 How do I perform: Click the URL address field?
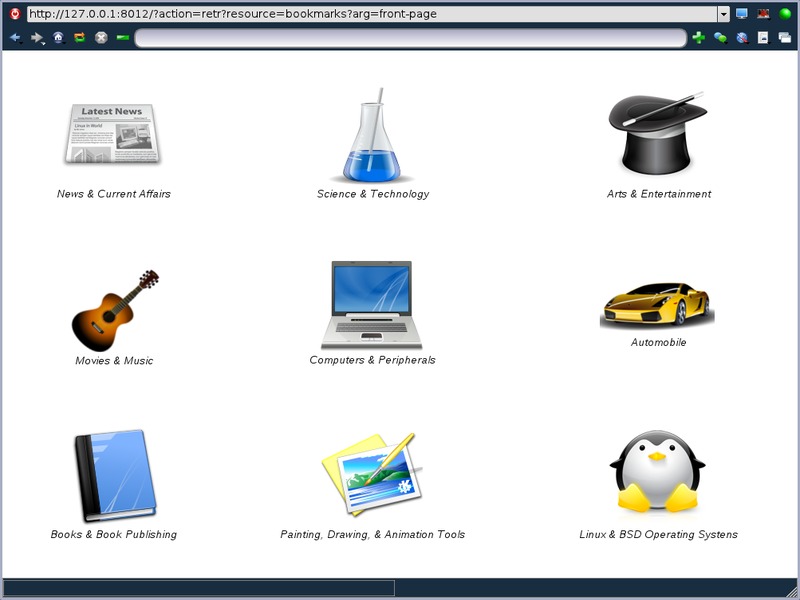pos(370,14)
